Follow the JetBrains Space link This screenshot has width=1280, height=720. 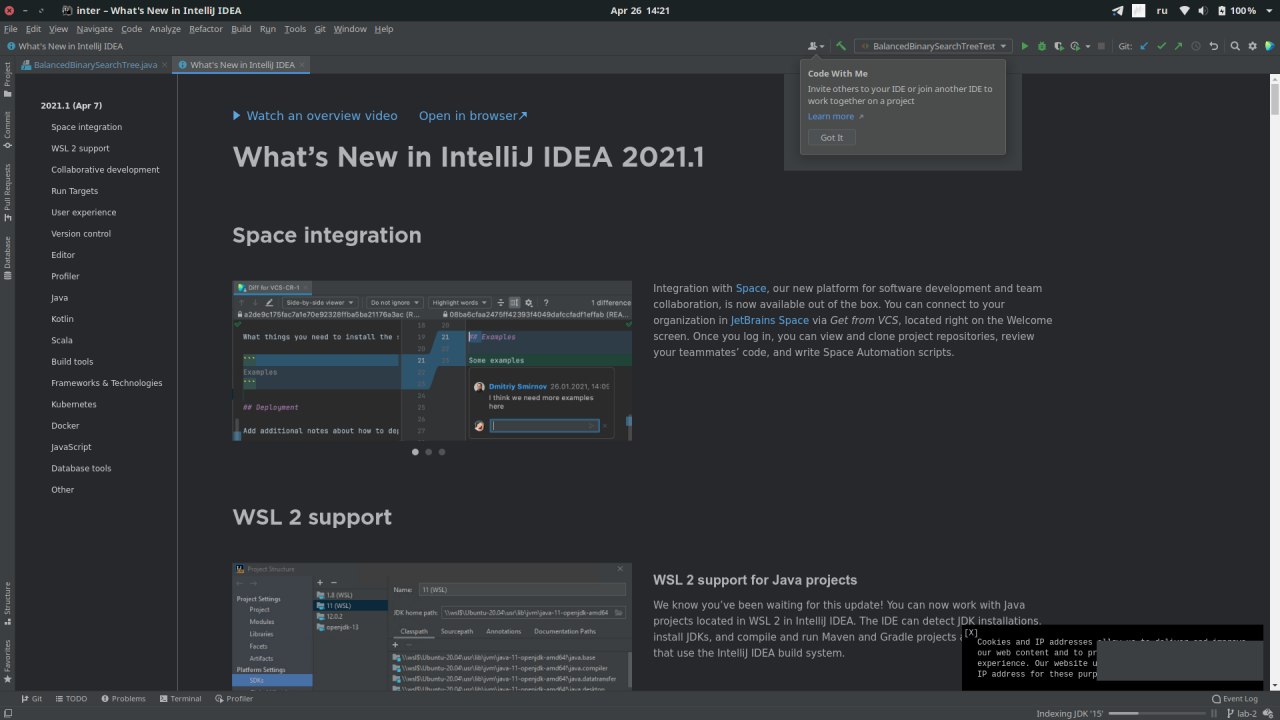click(x=770, y=320)
